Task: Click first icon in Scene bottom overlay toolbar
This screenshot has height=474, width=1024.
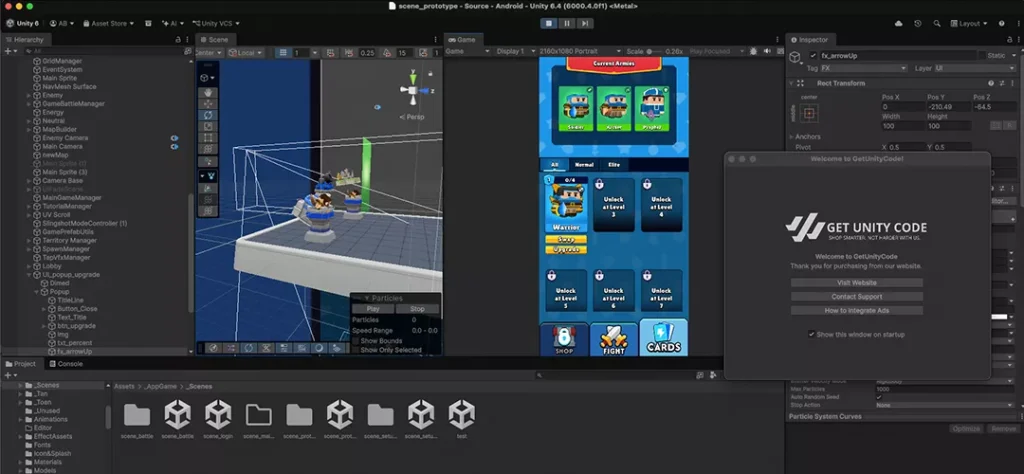Action: (x=214, y=348)
